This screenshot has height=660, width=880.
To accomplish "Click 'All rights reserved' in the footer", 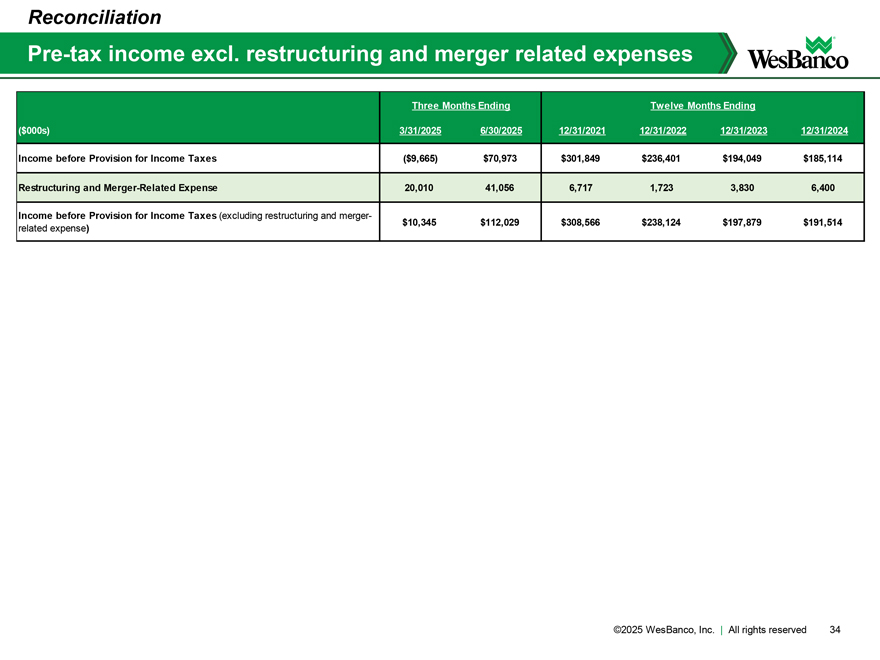I will (x=767, y=630).
